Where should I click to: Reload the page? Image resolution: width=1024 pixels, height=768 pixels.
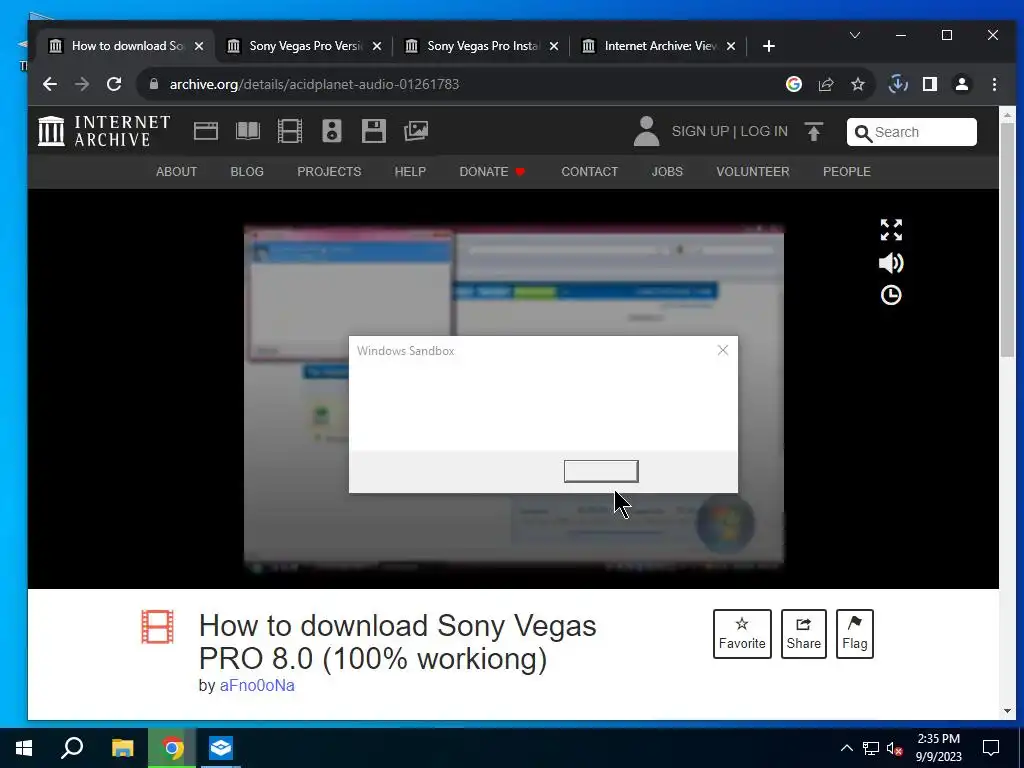114,84
